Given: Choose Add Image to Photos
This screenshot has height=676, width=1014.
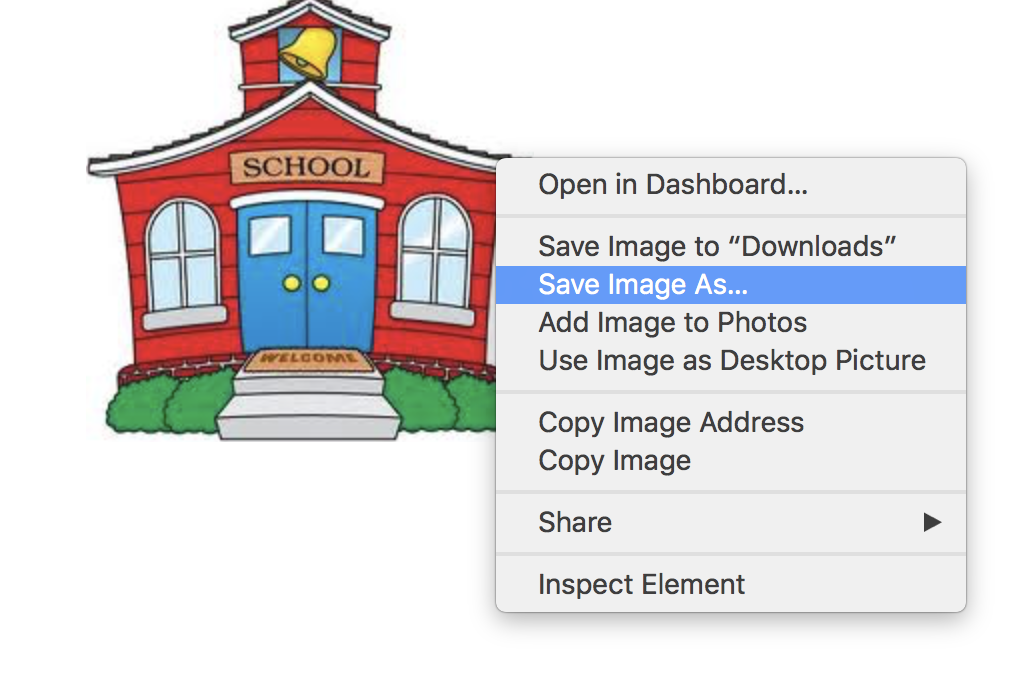Looking at the screenshot, I should [x=731, y=323].
